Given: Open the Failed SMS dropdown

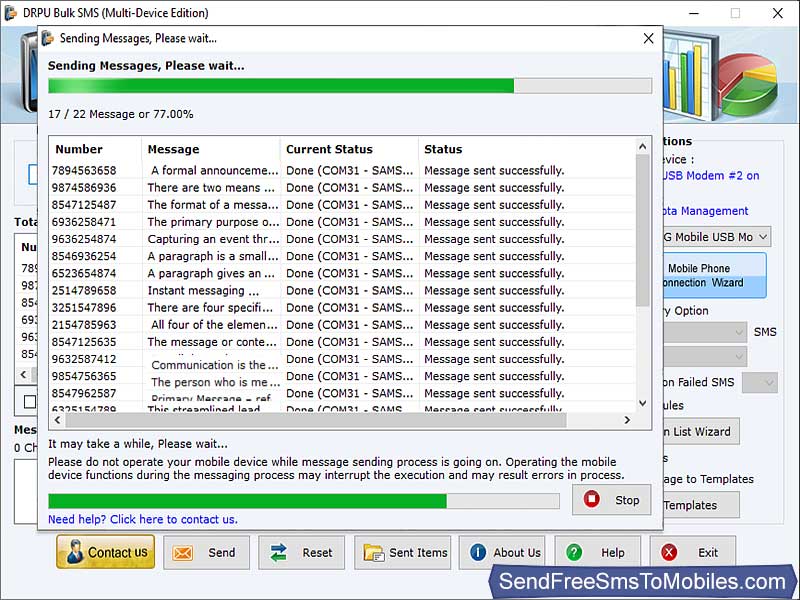Looking at the screenshot, I should click(760, 382).
